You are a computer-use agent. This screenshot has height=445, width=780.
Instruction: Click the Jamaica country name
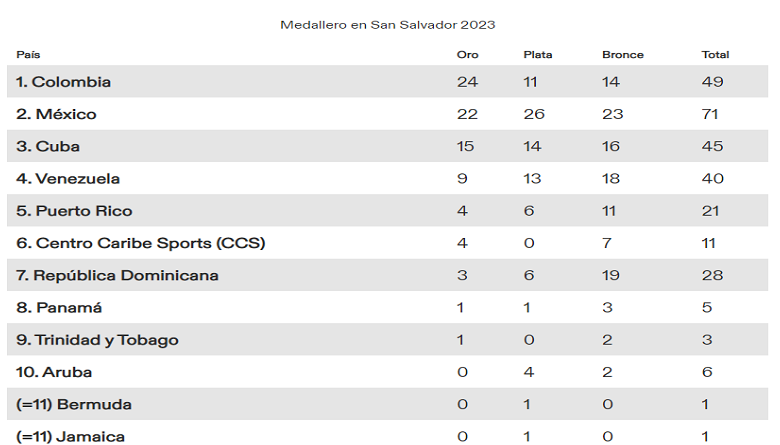click(x=73, y=436)
